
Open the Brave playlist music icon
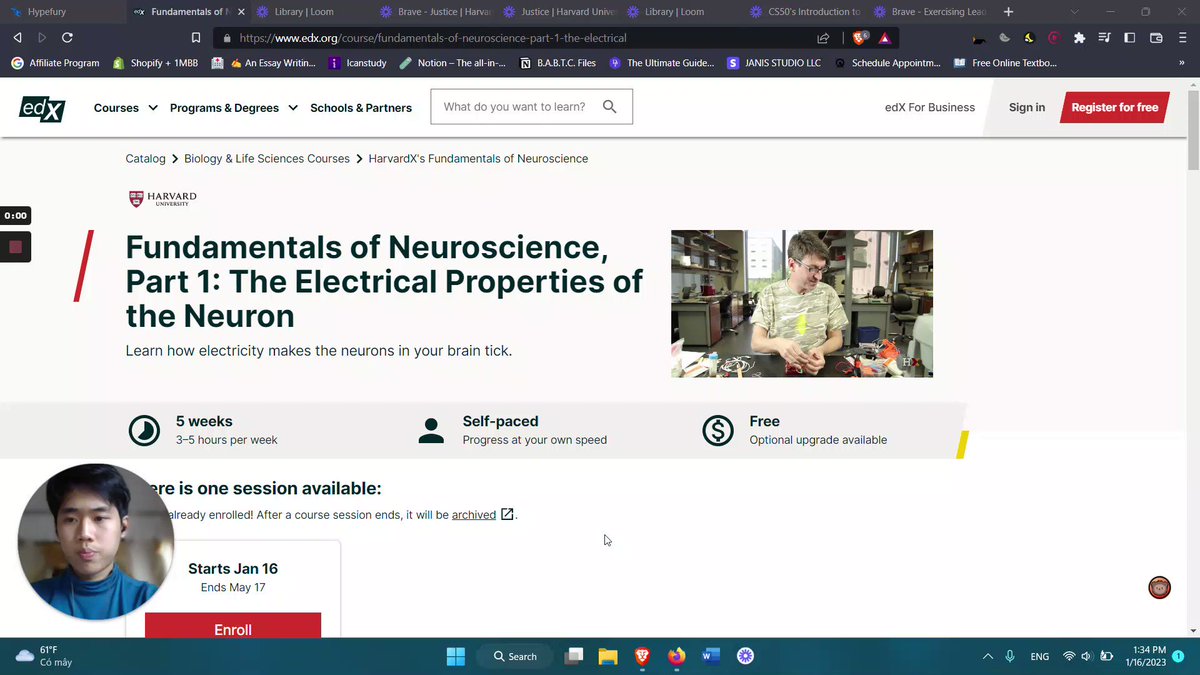(1104, 38)
